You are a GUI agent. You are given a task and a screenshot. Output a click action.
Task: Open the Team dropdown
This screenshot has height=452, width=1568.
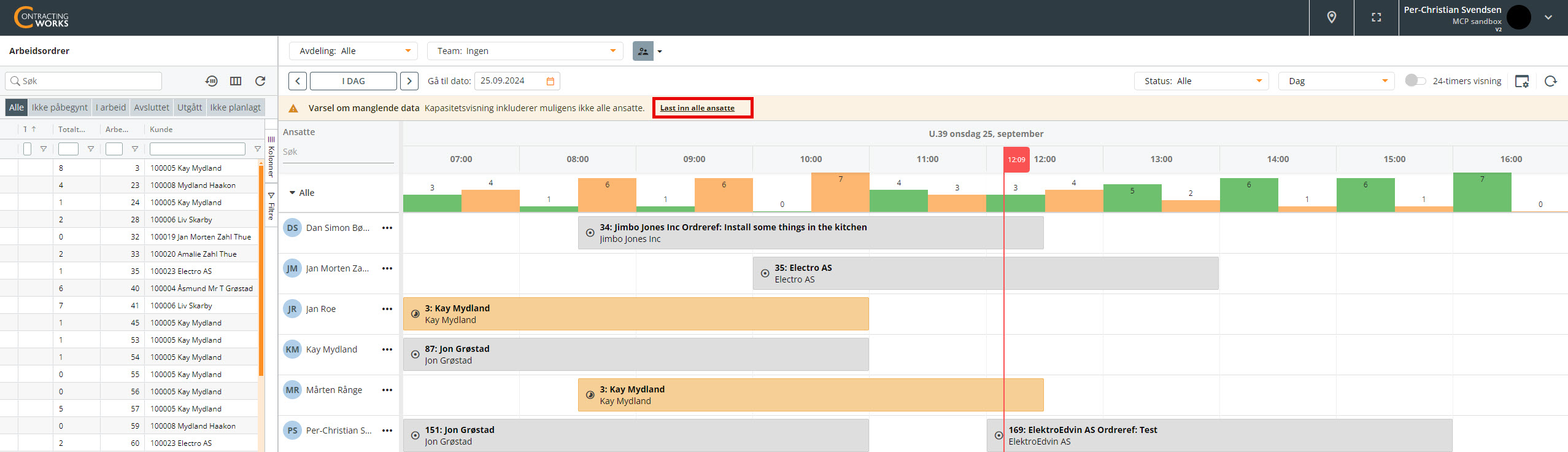click(x=525, y=51)
